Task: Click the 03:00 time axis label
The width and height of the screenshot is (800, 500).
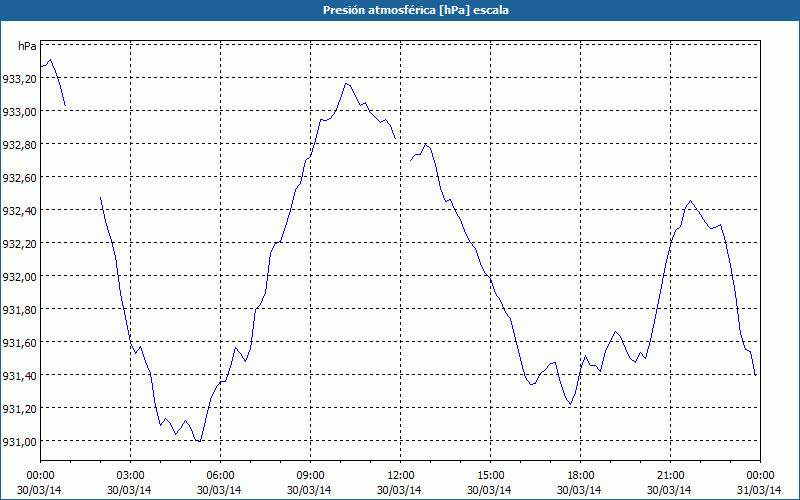Action: point(130,476)
